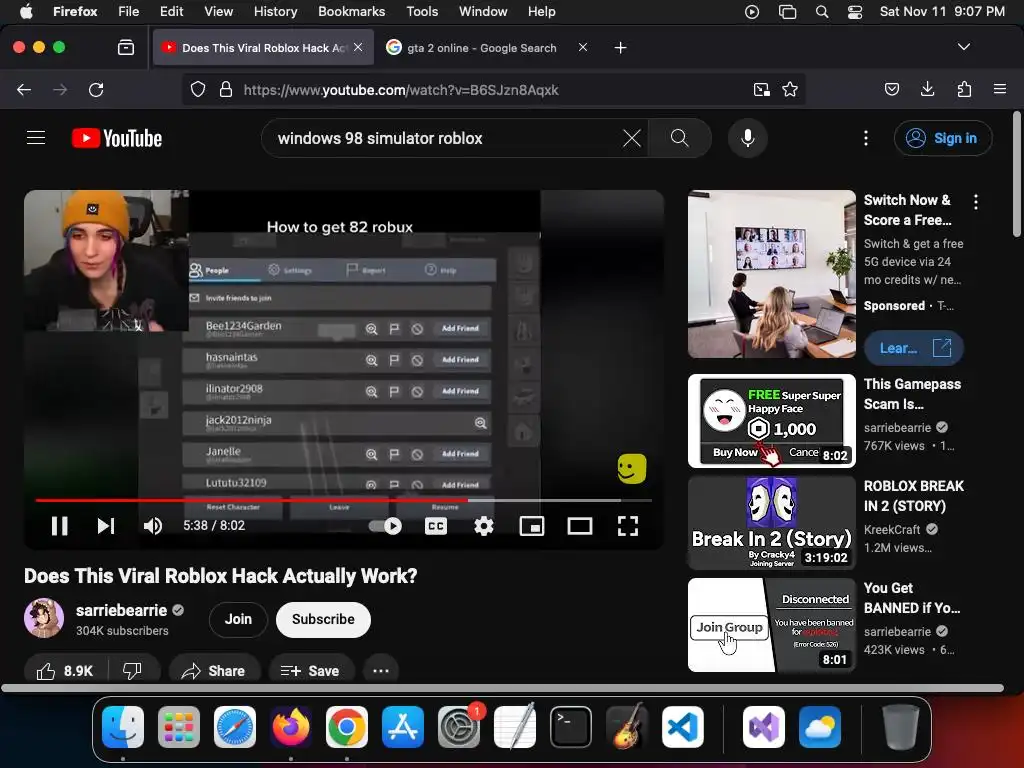
Task: Open video settings gear
Action: pos(484,526)
